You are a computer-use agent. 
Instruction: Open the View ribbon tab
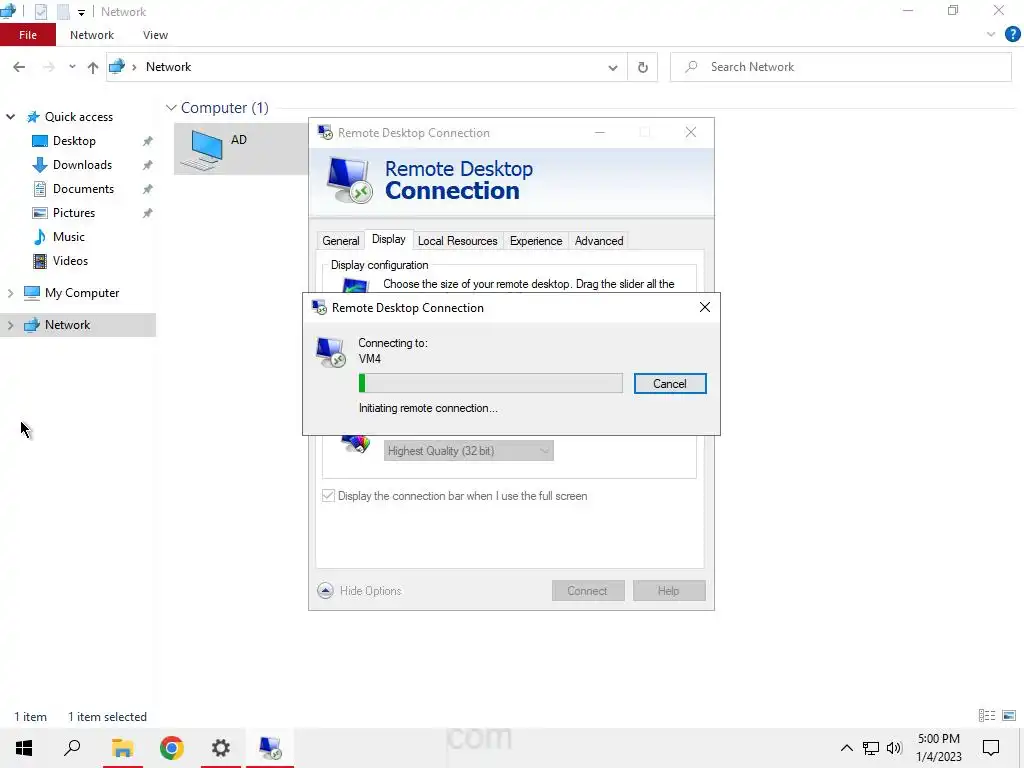pos(155,35)
